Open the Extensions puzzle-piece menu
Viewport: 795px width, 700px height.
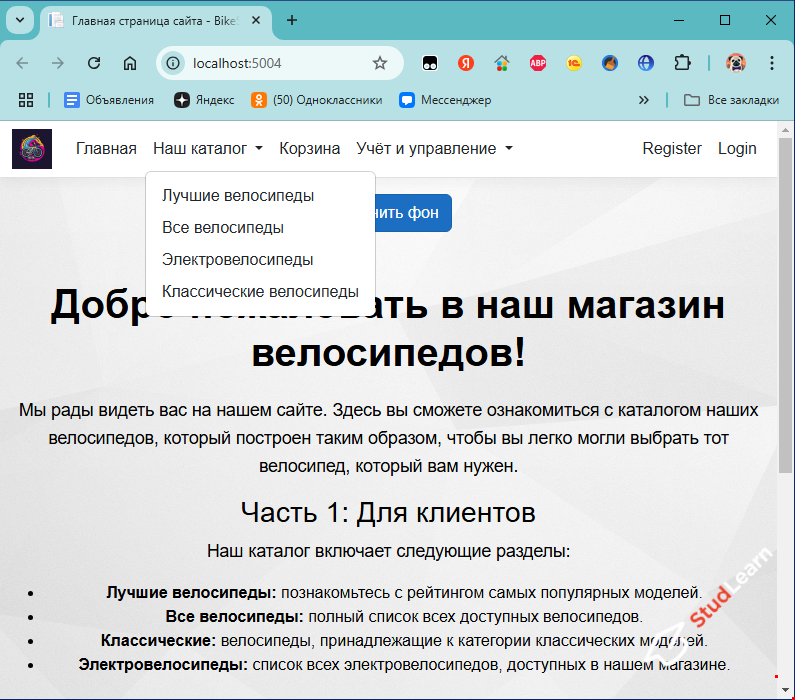683,63
